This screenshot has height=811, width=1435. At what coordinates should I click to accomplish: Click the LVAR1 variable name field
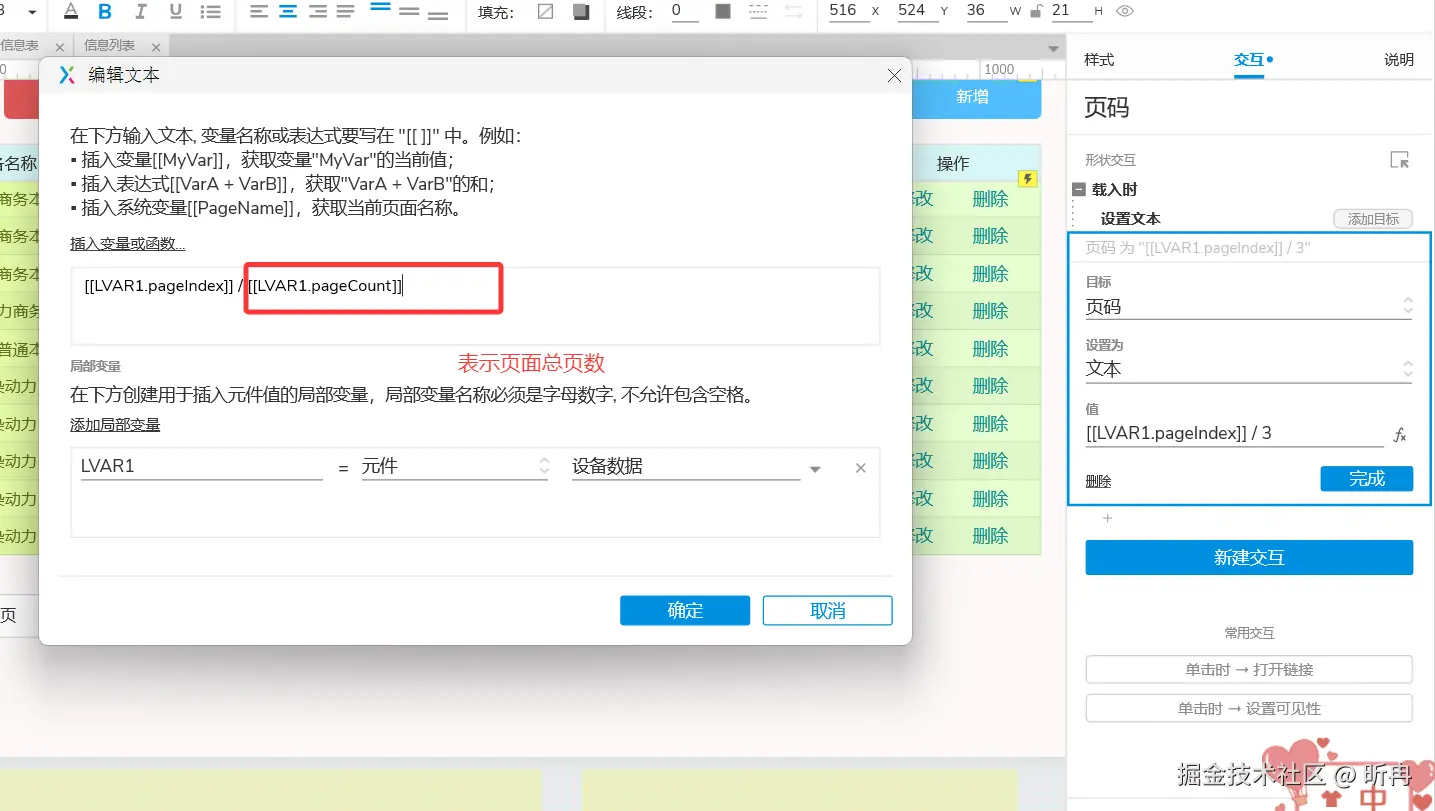point(201,467)
